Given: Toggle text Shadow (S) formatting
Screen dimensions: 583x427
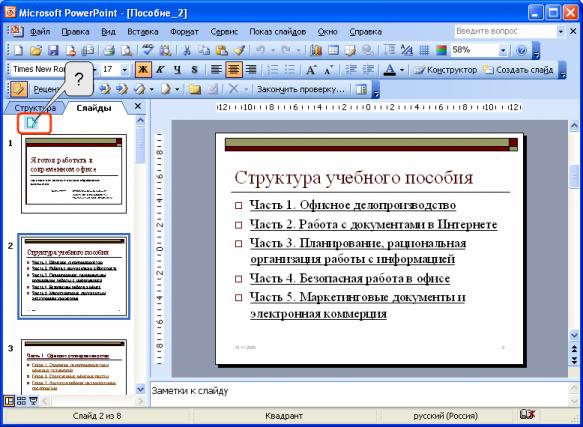Looking at the screenshot, I should click(x=194, y=70).
